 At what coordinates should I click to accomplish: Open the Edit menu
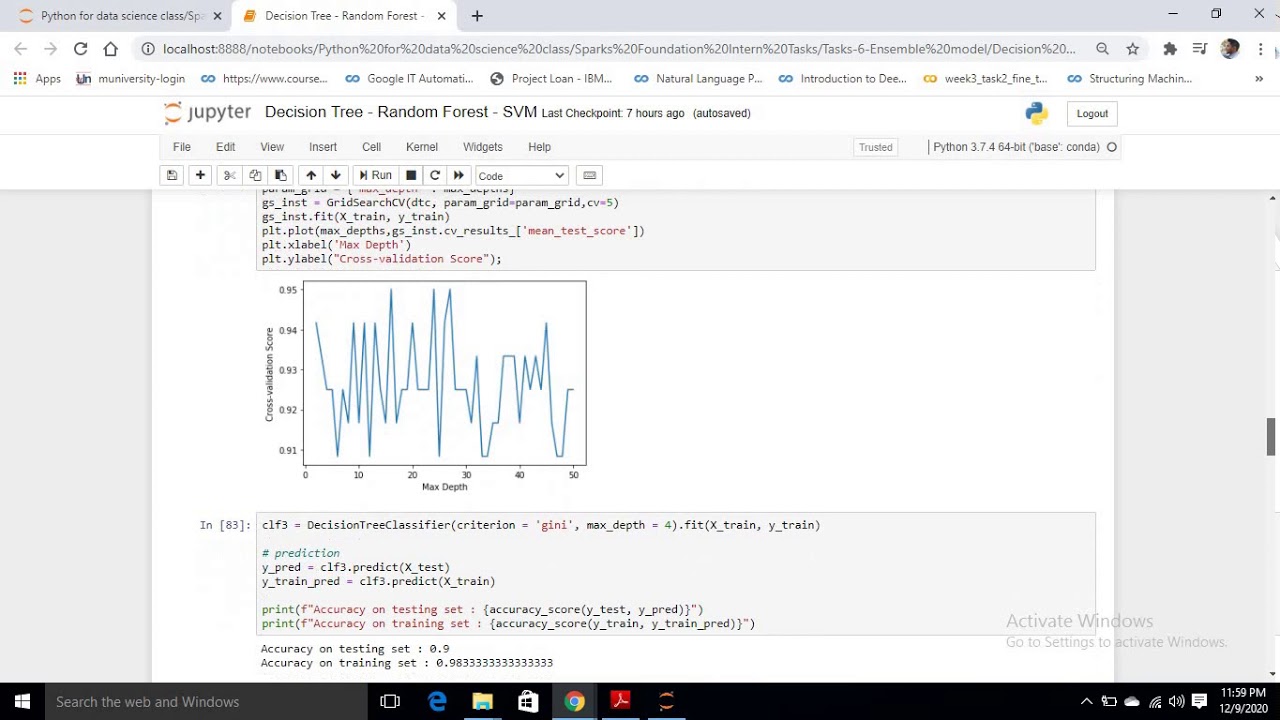coord(226,147)
